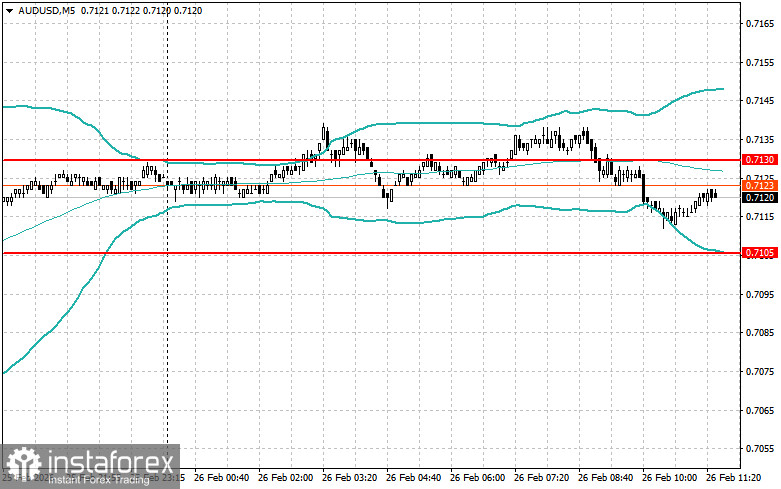Image resolution: width=781 pixels, height=489 pixels.
Task: Click the chart title collapse arrow beside AUDUSD
Action: (9, 10)
